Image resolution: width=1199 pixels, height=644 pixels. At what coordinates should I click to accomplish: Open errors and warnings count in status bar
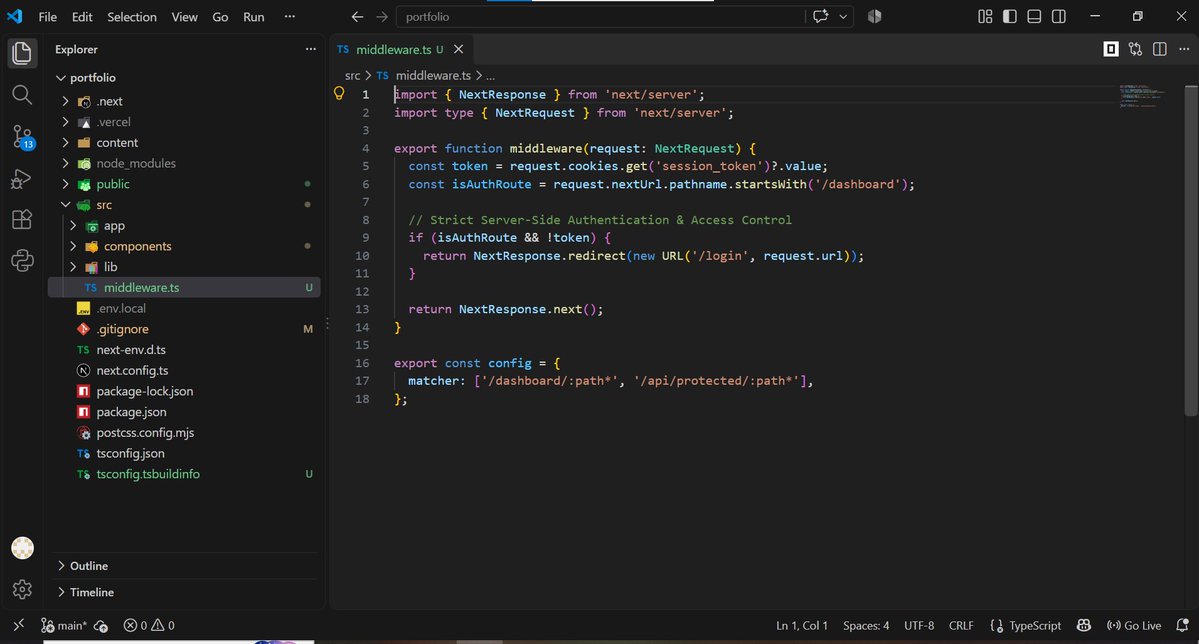coord(149,625)
